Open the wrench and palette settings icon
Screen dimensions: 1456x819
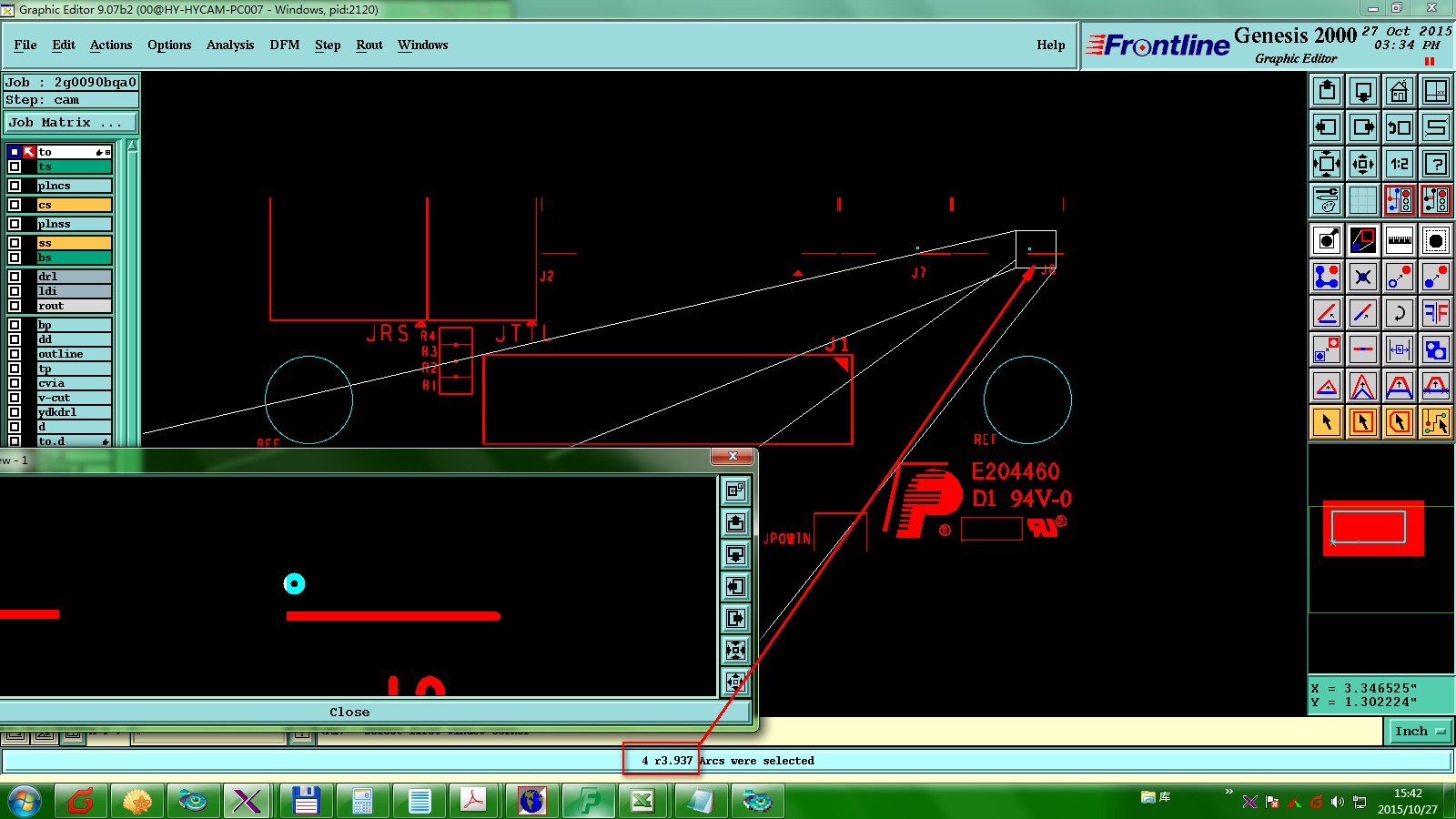(1327, 200)
